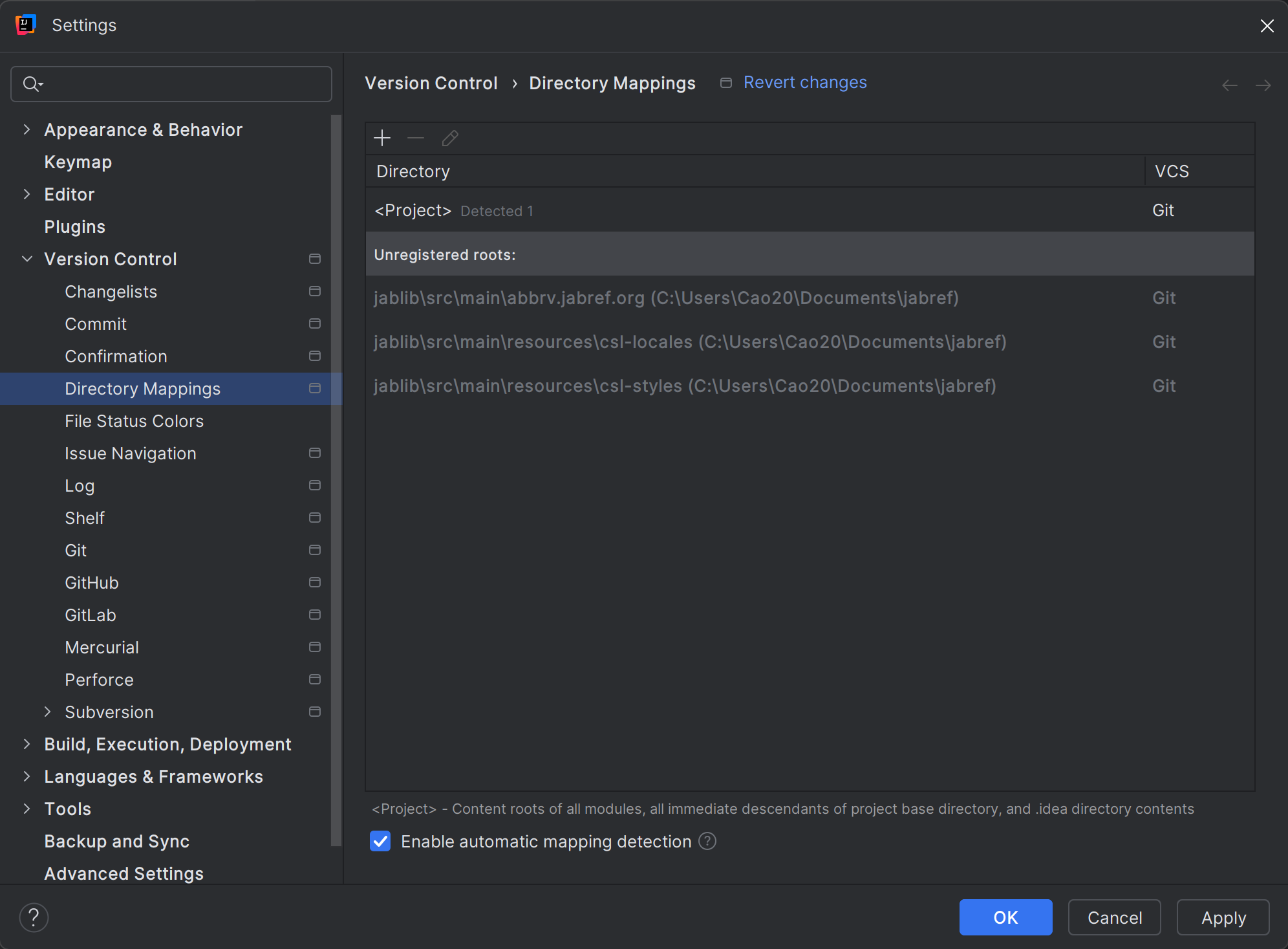Click project-level icon beside GitHub

(x=315, y=582)
